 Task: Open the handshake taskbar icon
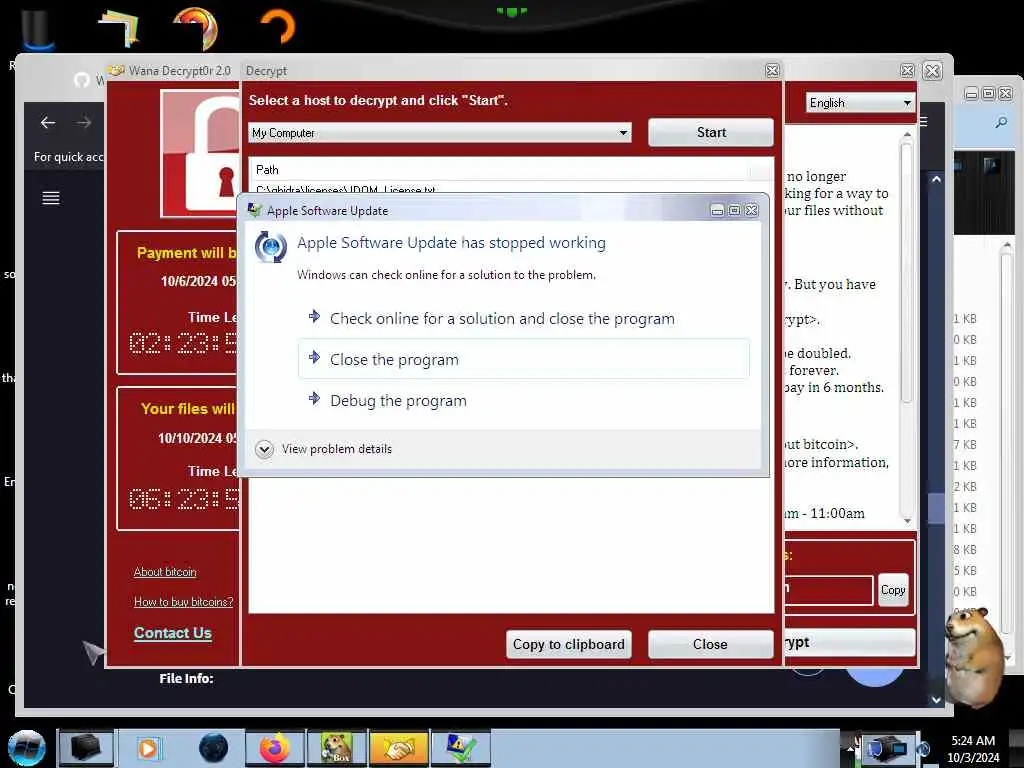[x=398, y=748]
